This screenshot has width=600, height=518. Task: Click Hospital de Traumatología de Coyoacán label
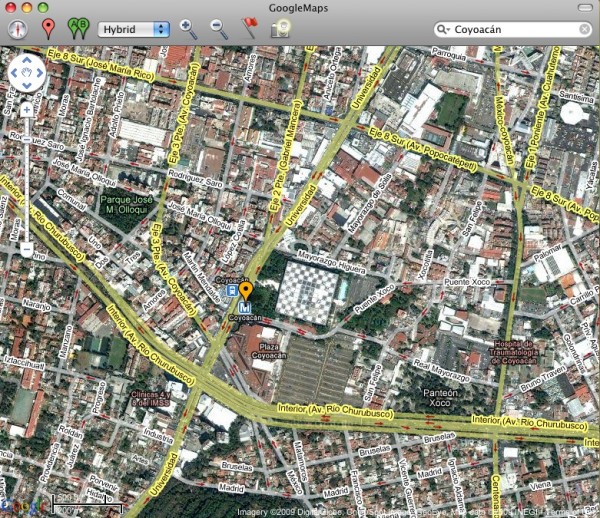[513, 352]
